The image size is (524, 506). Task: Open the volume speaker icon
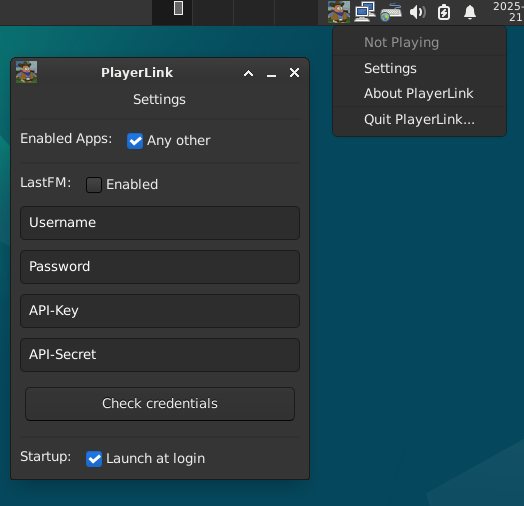(x=417, y=12)
